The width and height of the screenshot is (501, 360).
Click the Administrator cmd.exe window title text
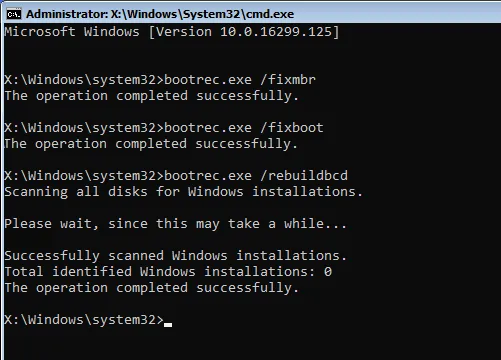(160, 14)
